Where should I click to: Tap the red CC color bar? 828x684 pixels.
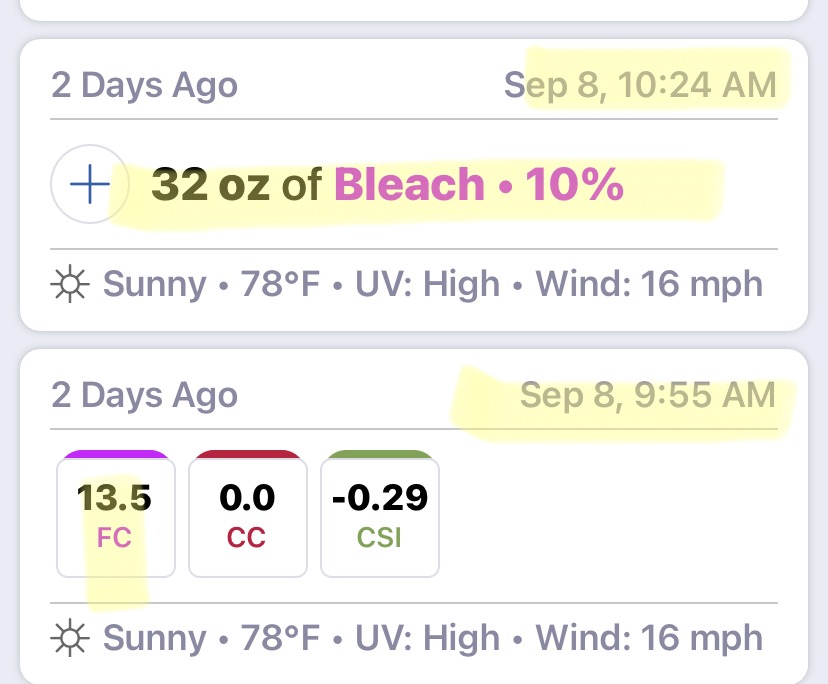pyautogui.click(x=248, y=454)
